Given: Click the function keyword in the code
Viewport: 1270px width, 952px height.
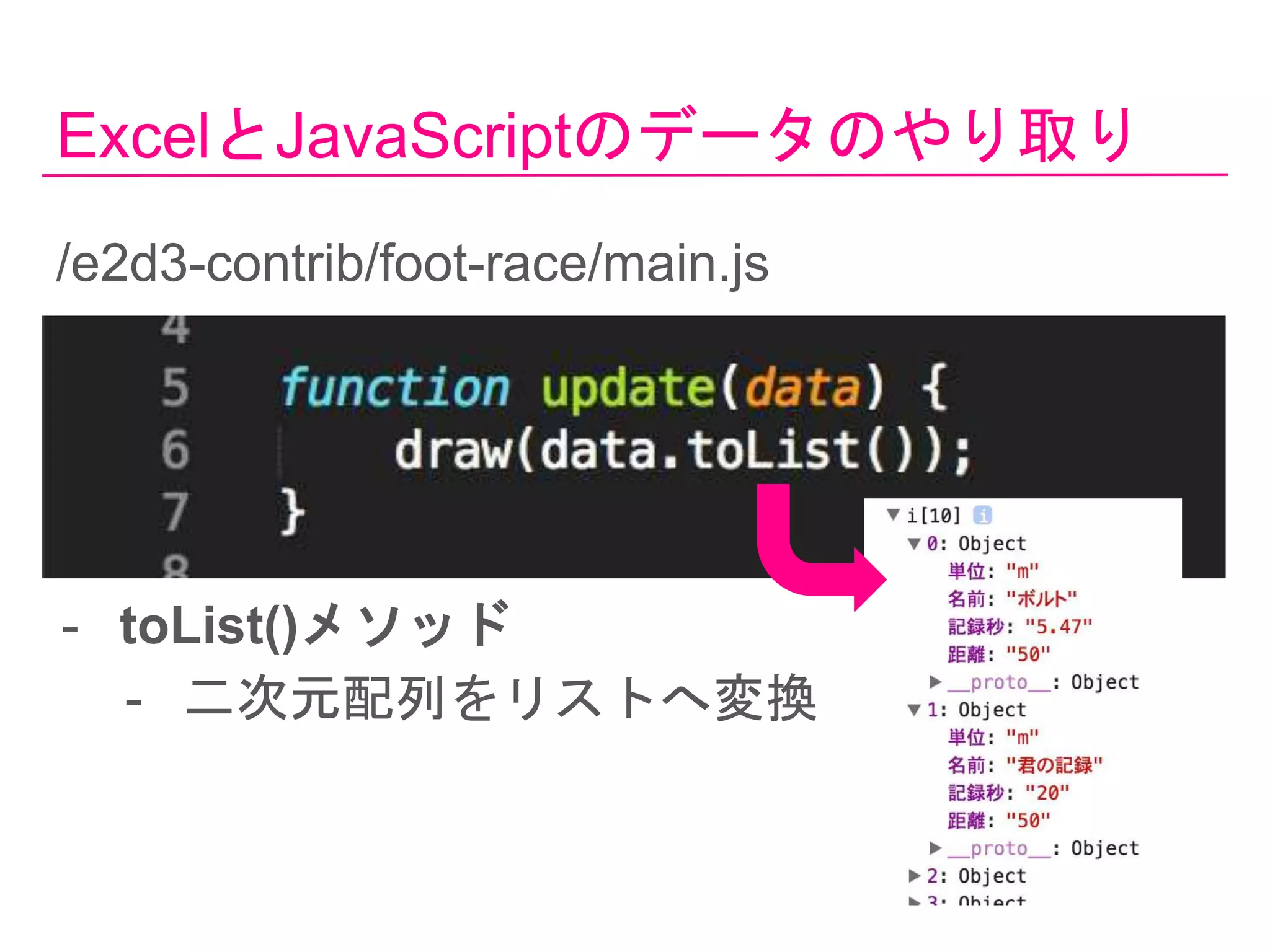Looking at the screenshot, I should click(x=394, y=387).
